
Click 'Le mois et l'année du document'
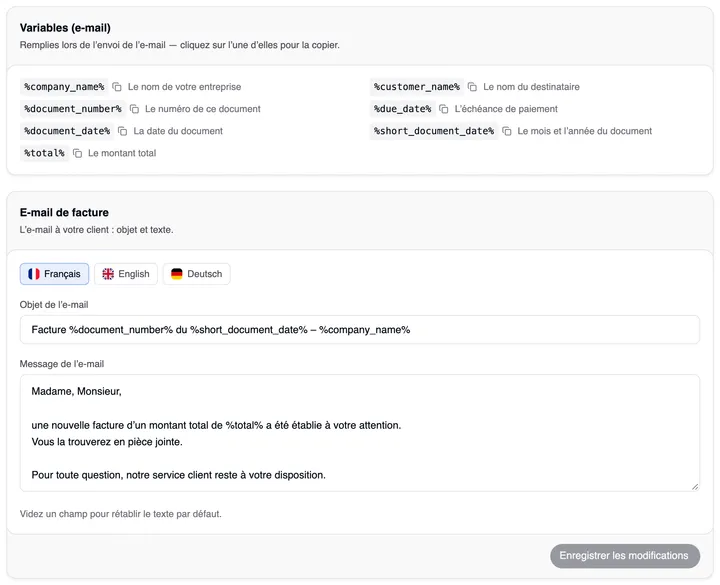coord(585,131)
